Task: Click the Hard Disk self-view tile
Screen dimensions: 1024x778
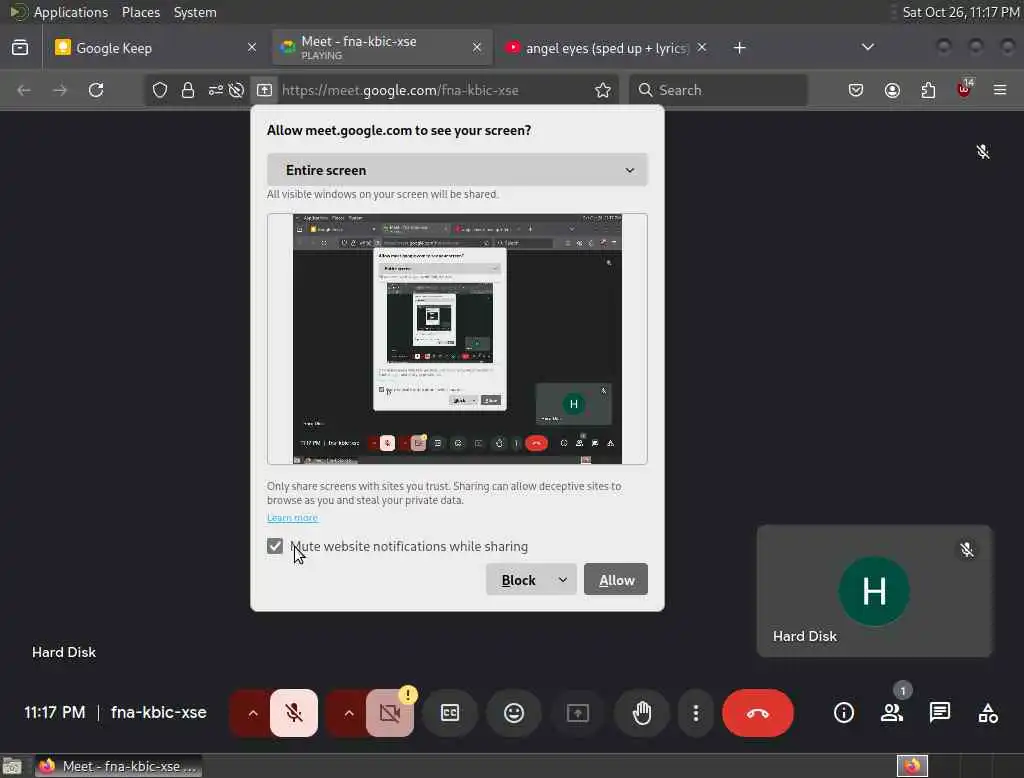Action: click(874, 591)
